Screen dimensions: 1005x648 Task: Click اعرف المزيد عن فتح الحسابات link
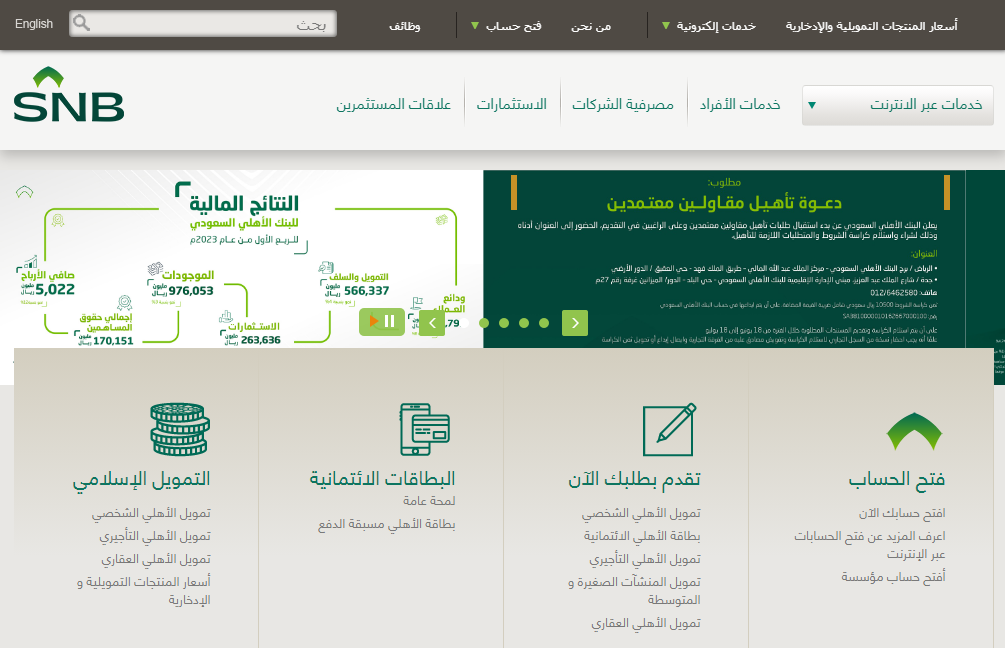pos(870,545)
